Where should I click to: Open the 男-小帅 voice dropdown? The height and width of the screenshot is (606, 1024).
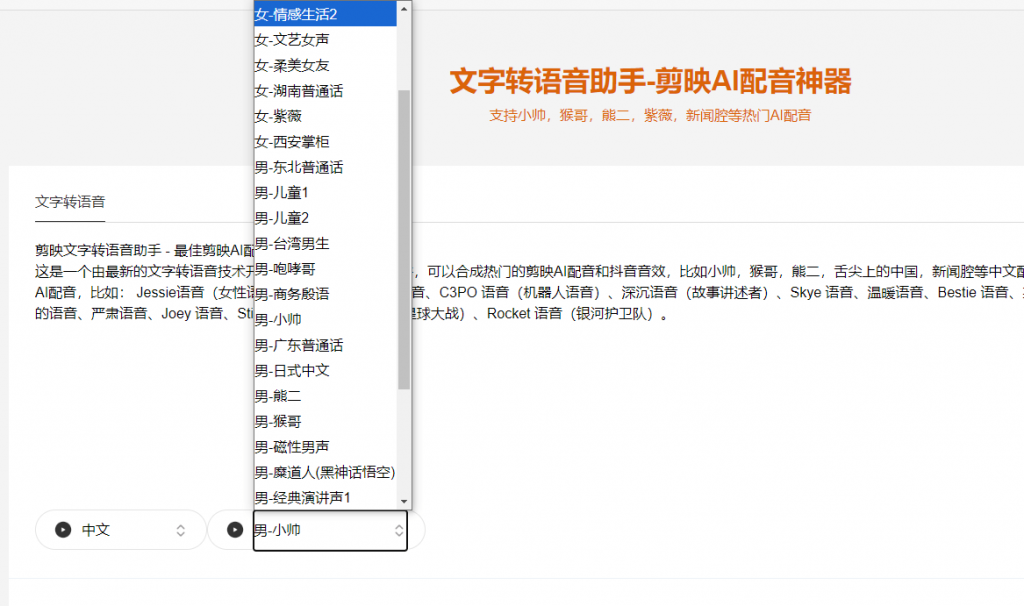(330, 530)
